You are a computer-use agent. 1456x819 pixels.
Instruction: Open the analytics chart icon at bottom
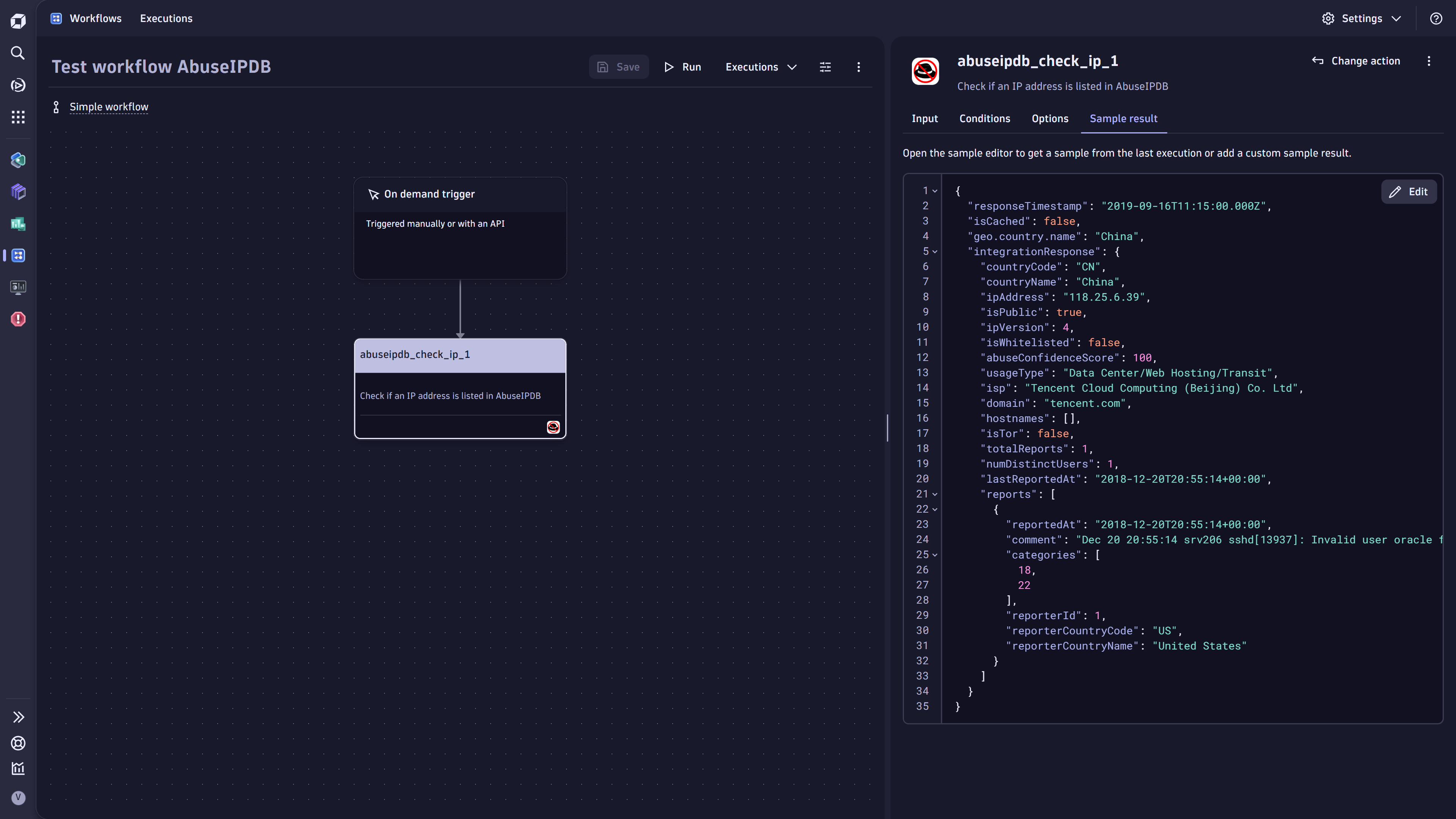coord(18,769)
